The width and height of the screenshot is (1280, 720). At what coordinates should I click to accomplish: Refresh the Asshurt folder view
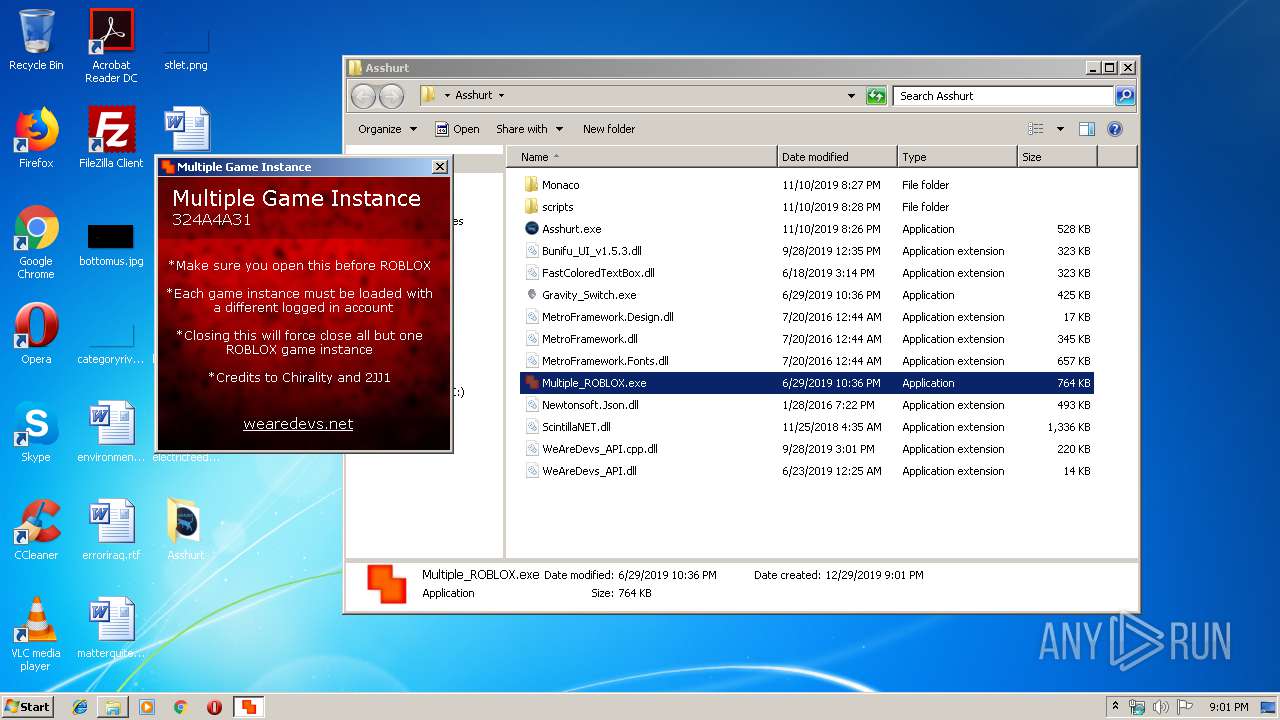[876, 96]
